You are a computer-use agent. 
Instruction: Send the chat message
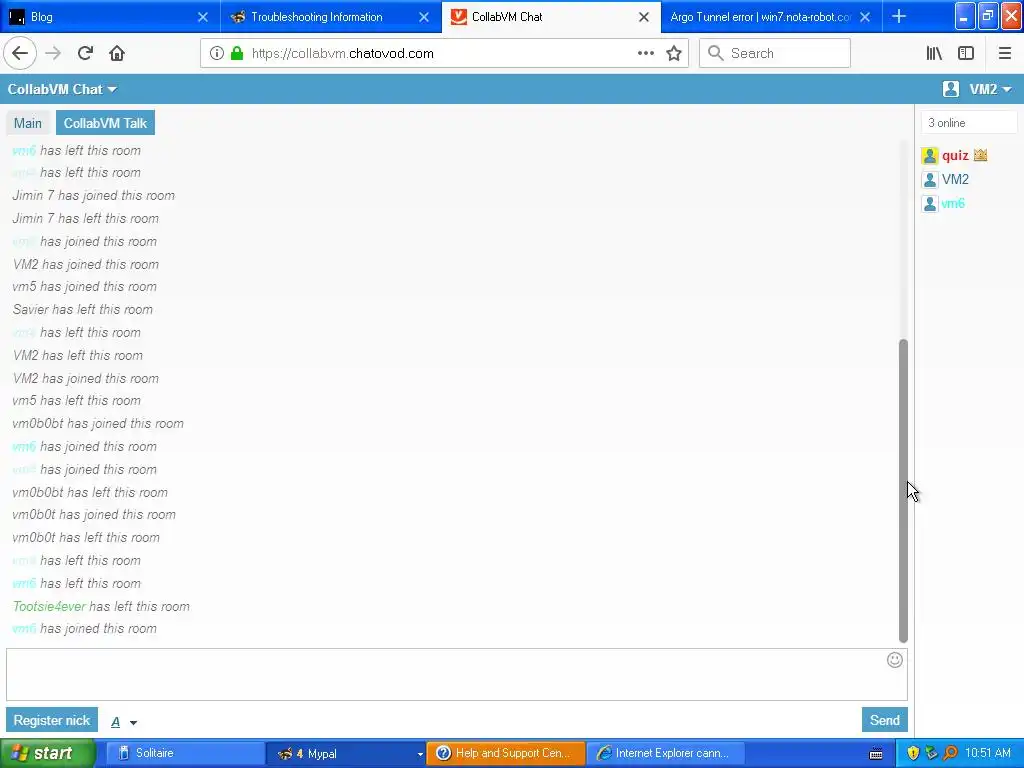[884, 720]
